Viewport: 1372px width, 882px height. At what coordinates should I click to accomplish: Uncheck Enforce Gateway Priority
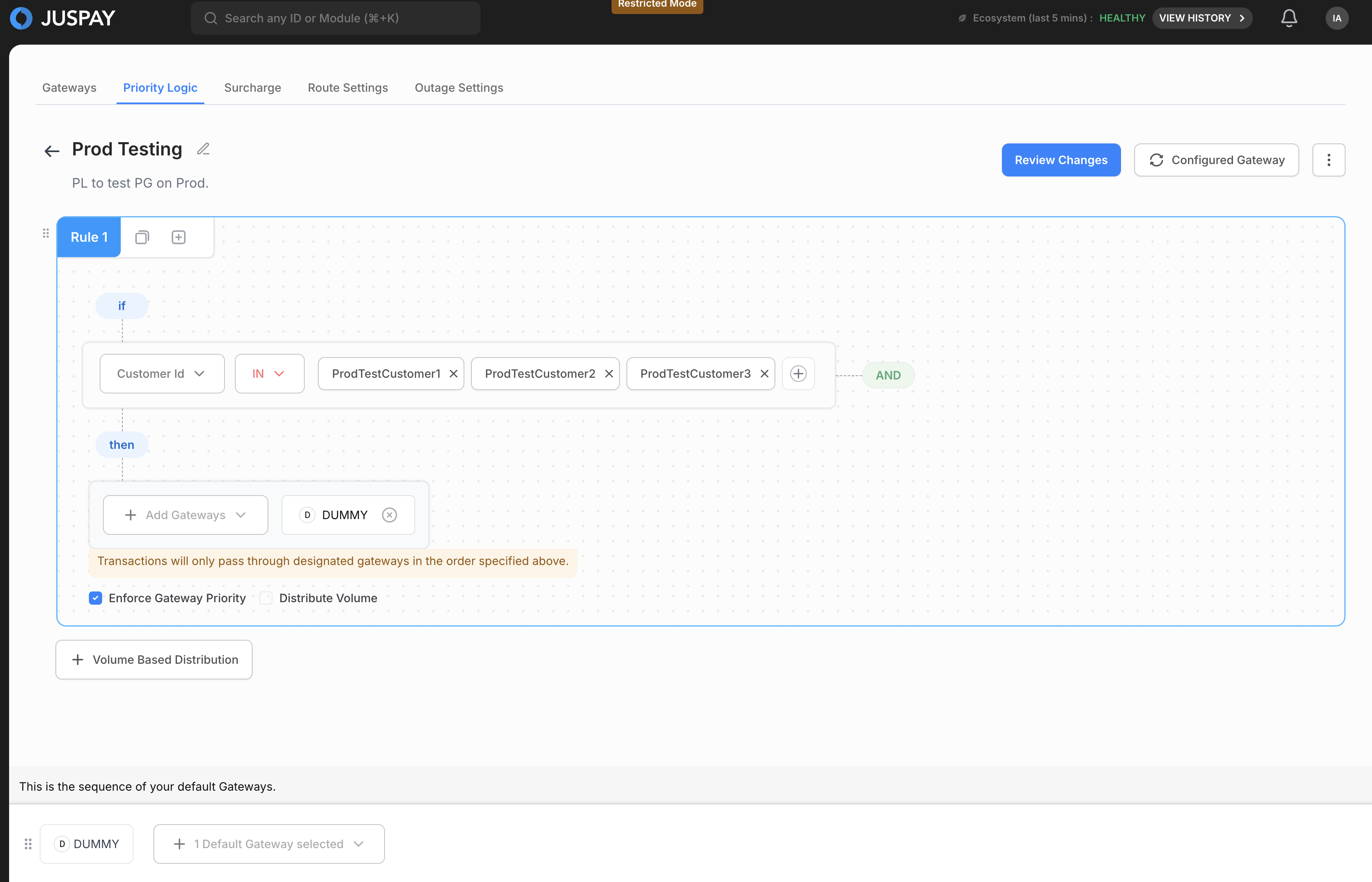point(96,598)
